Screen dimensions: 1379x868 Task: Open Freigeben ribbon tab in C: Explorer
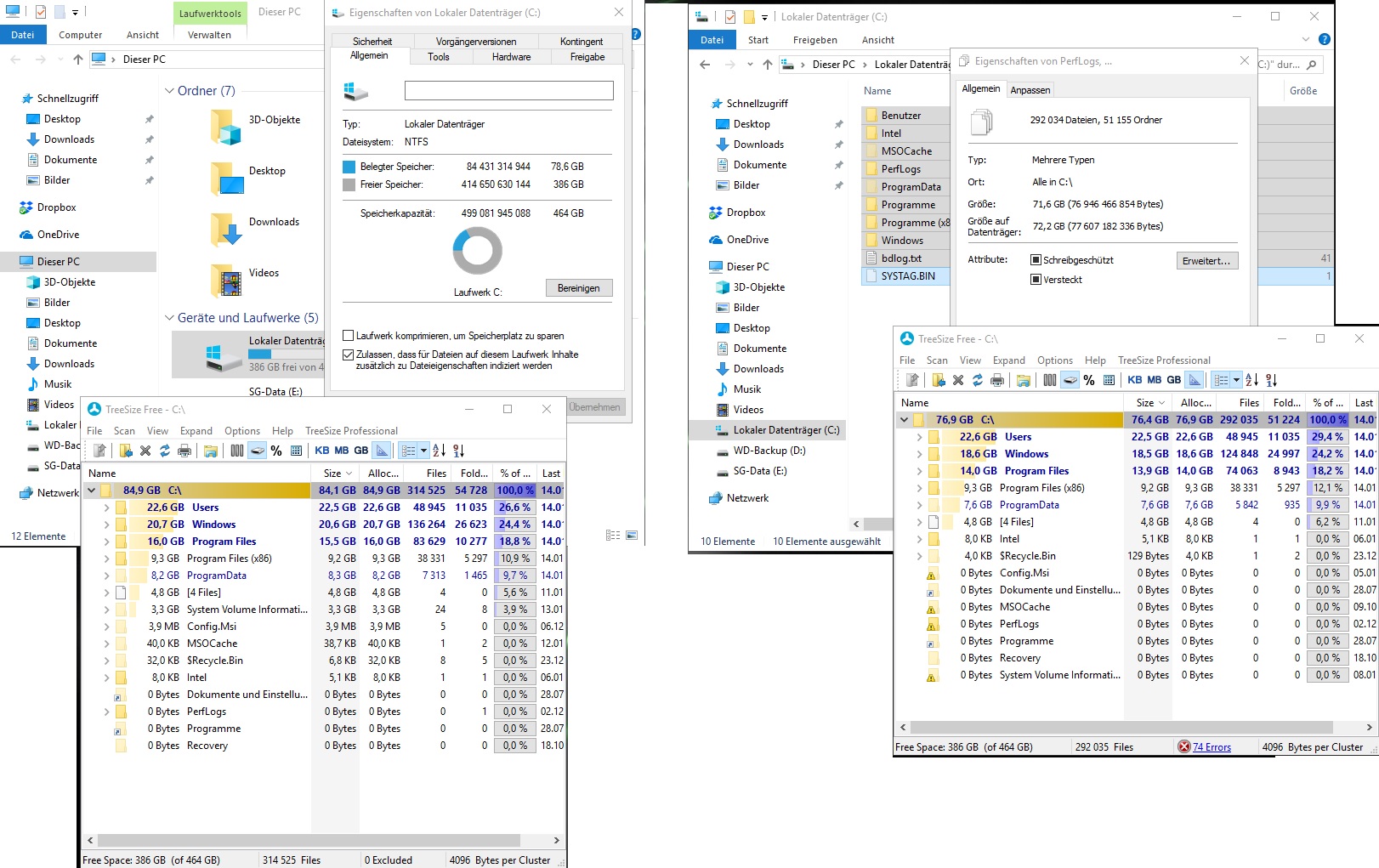815,40
